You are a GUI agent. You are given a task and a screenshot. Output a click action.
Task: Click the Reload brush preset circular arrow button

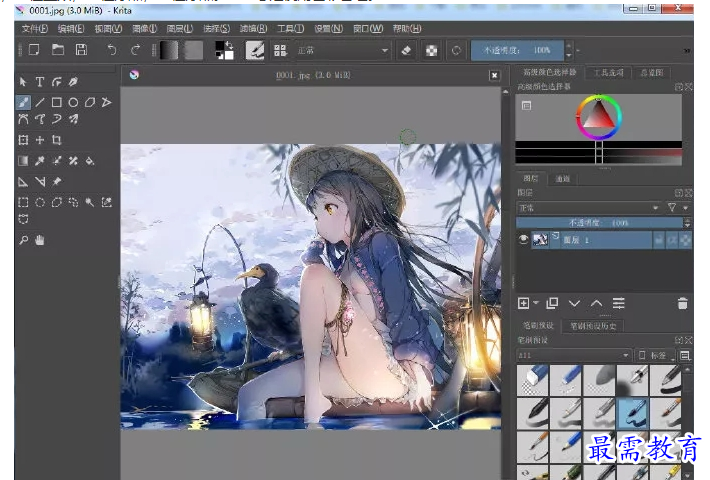456,50
